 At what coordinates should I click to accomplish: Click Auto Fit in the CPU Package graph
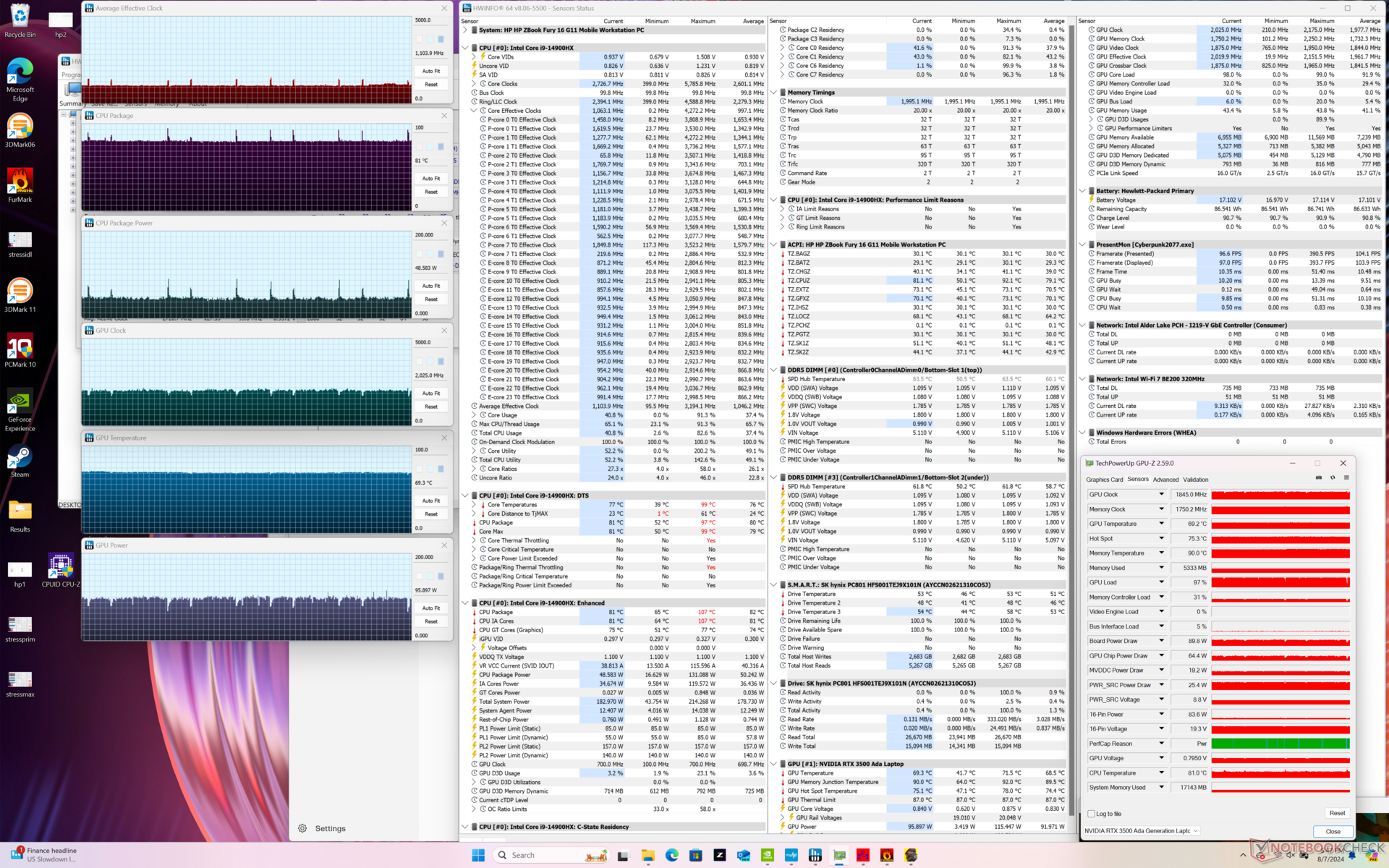(431, 179)
